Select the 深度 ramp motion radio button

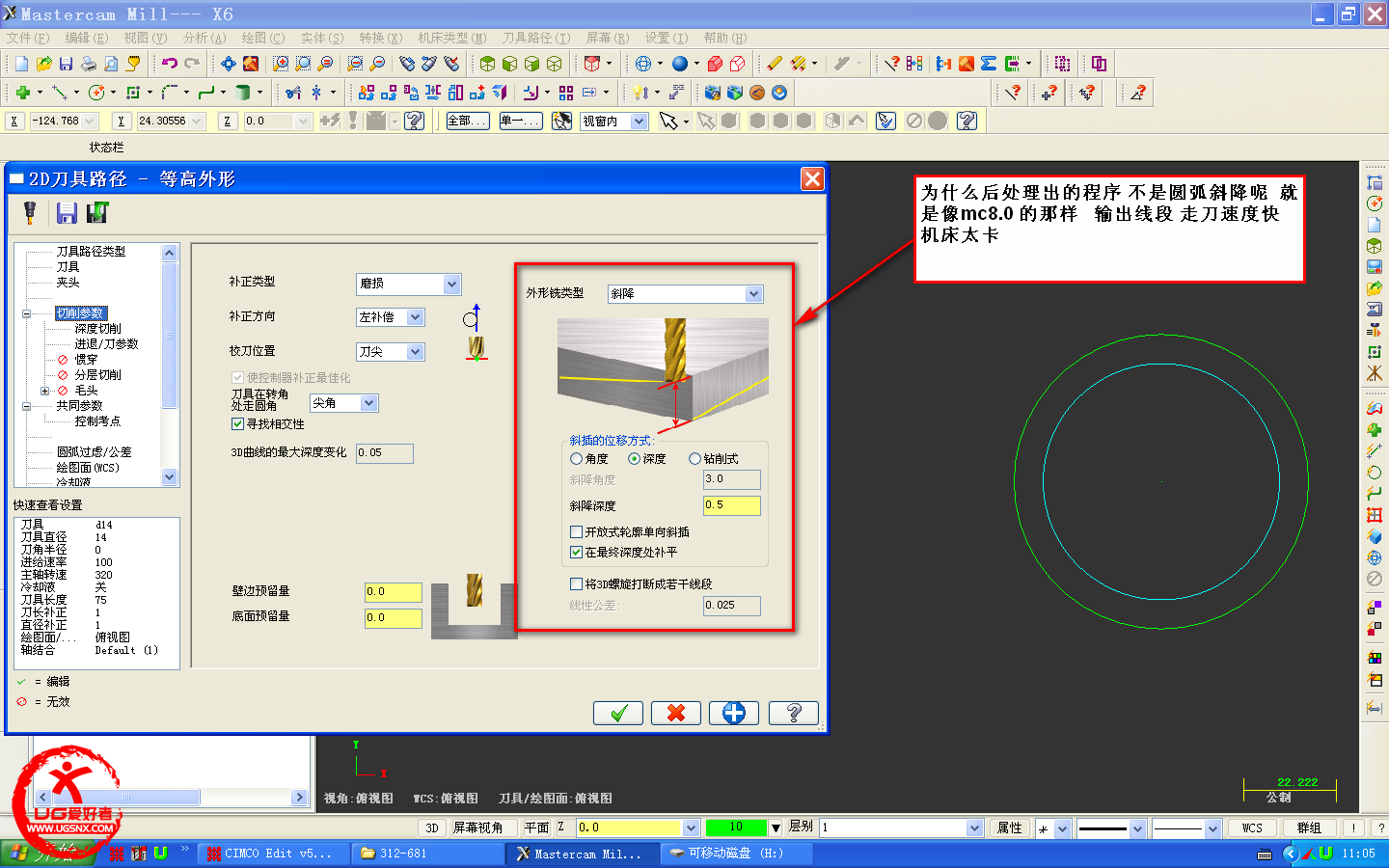[634, 459]
